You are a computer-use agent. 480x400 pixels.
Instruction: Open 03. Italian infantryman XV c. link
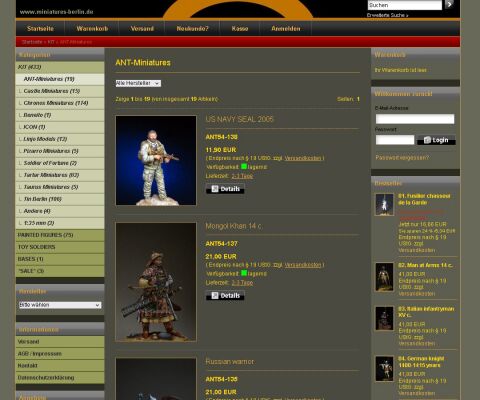coord(426,312)
